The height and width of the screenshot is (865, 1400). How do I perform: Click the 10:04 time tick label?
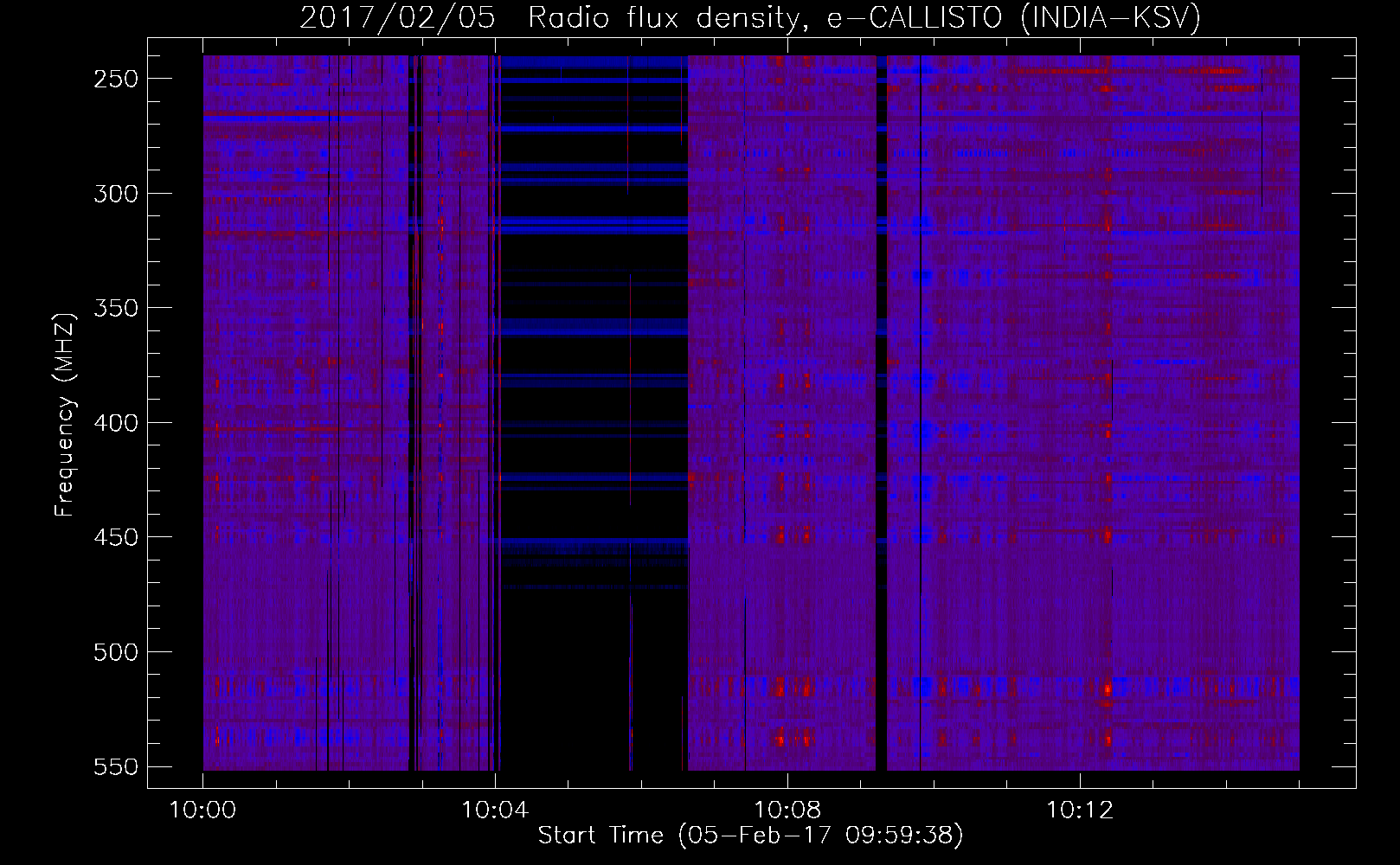(x=495, y=811)
